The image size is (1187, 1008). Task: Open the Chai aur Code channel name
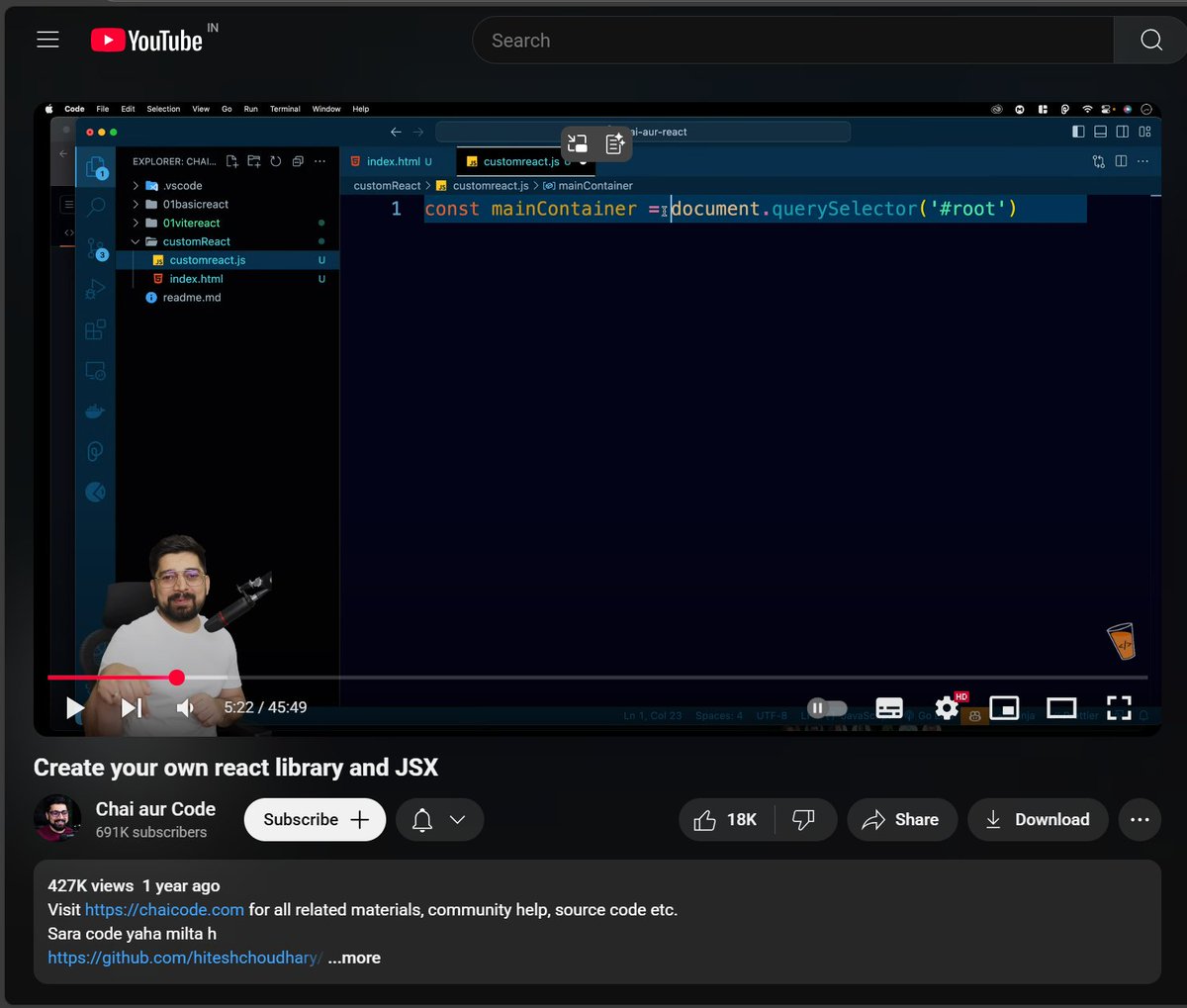coord(155,809)
